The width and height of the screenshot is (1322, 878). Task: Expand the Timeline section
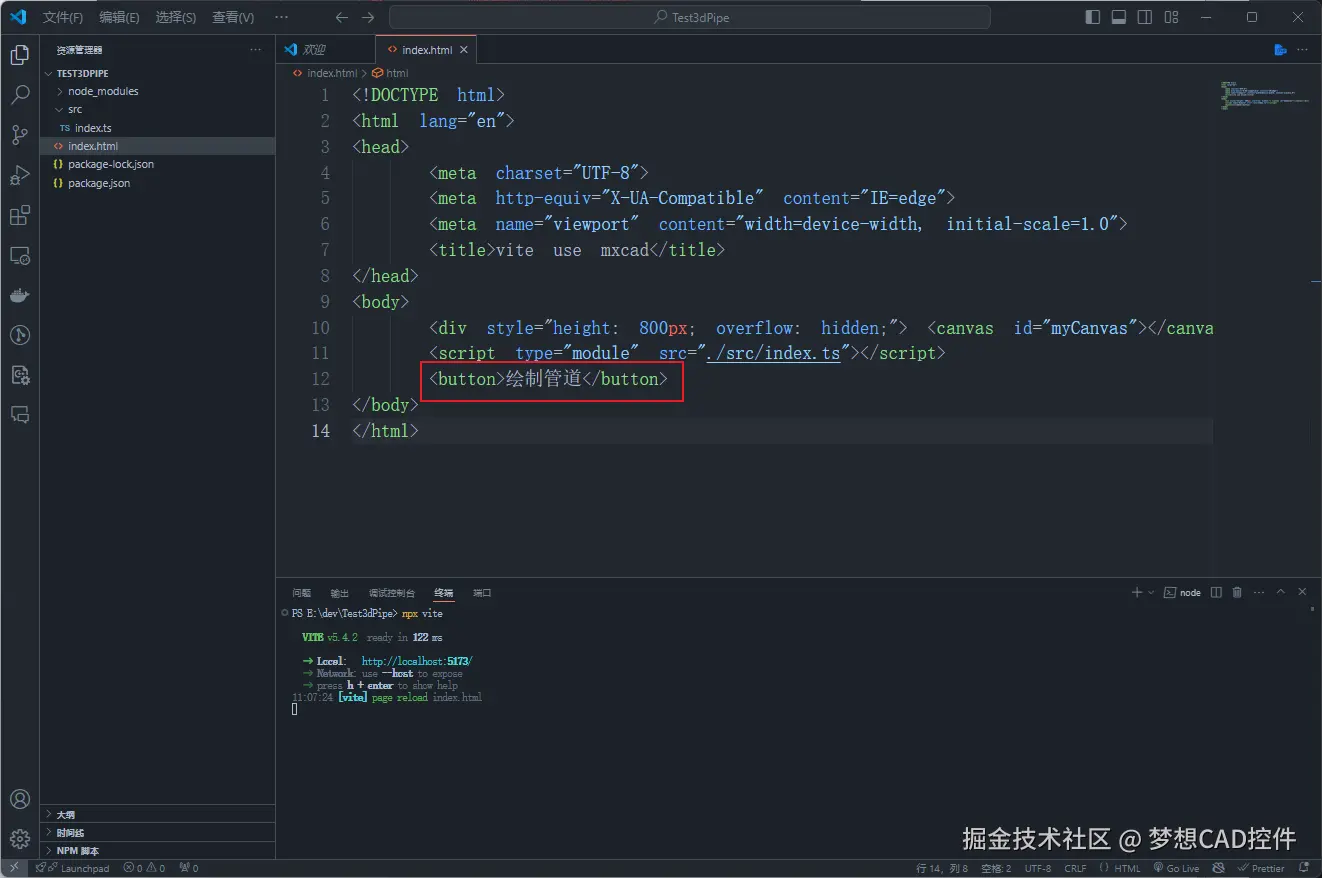pyautogui.click(x=157, y=832)
